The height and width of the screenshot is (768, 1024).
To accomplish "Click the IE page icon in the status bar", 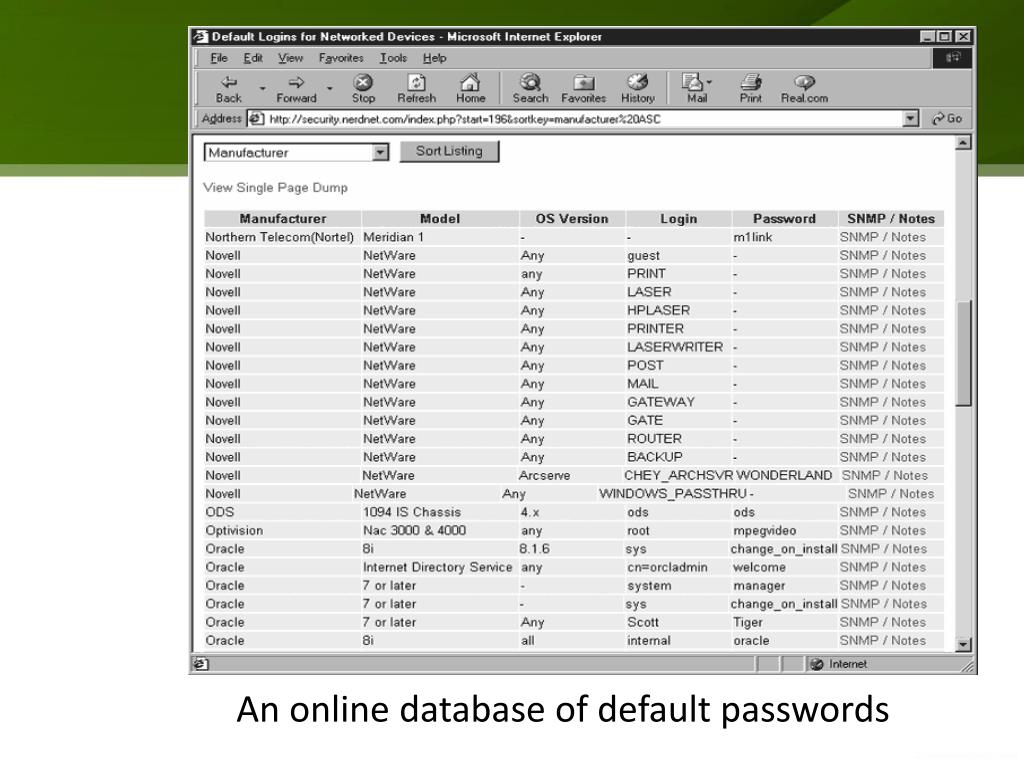I will pos(200,664).
